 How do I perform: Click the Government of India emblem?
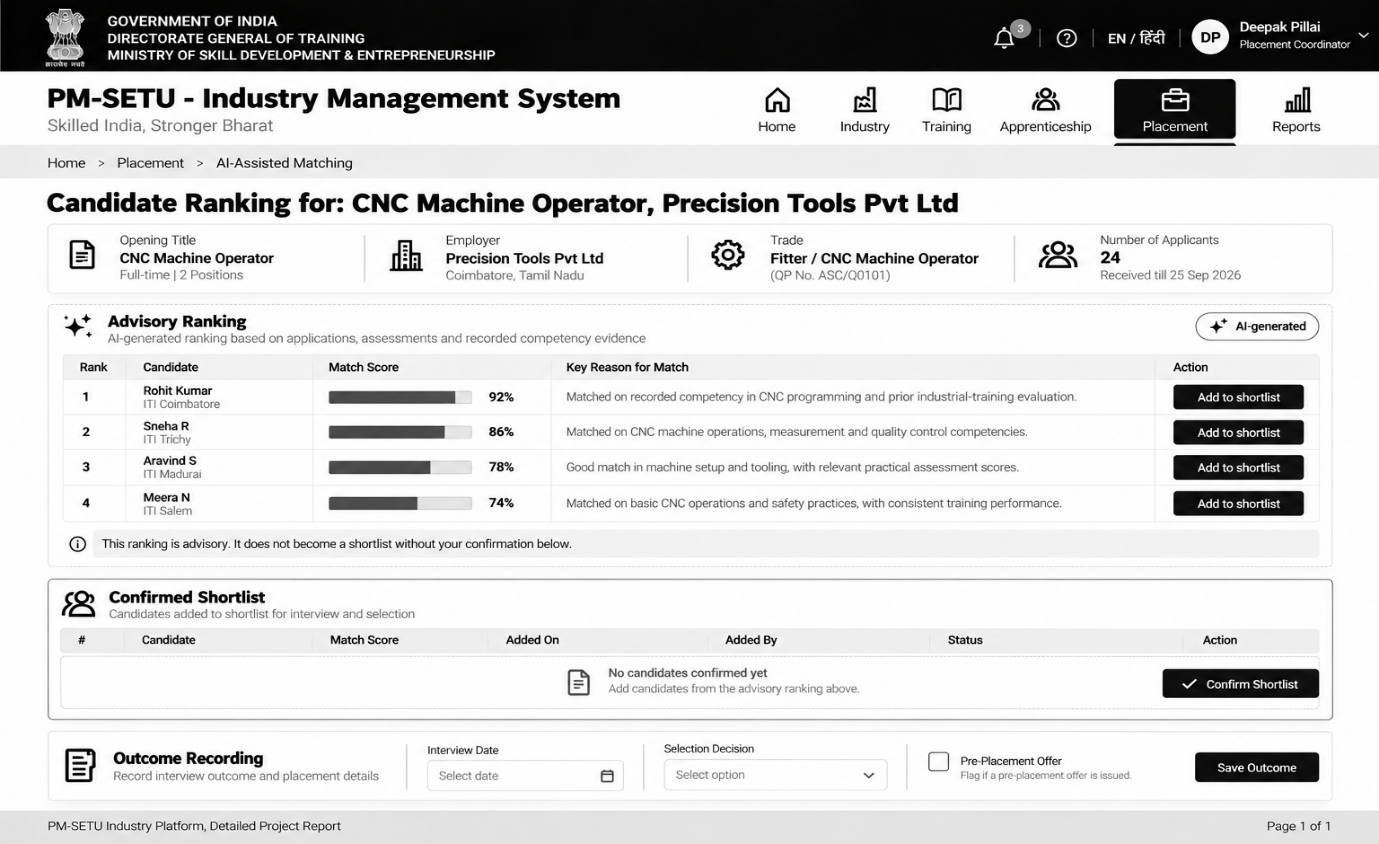66,36
